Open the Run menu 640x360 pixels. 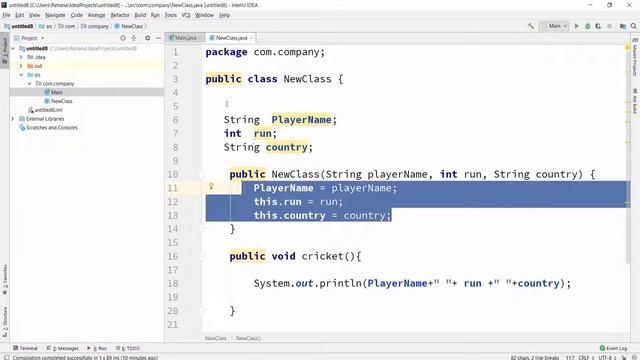pyautogui.click(x=155, y=15)
